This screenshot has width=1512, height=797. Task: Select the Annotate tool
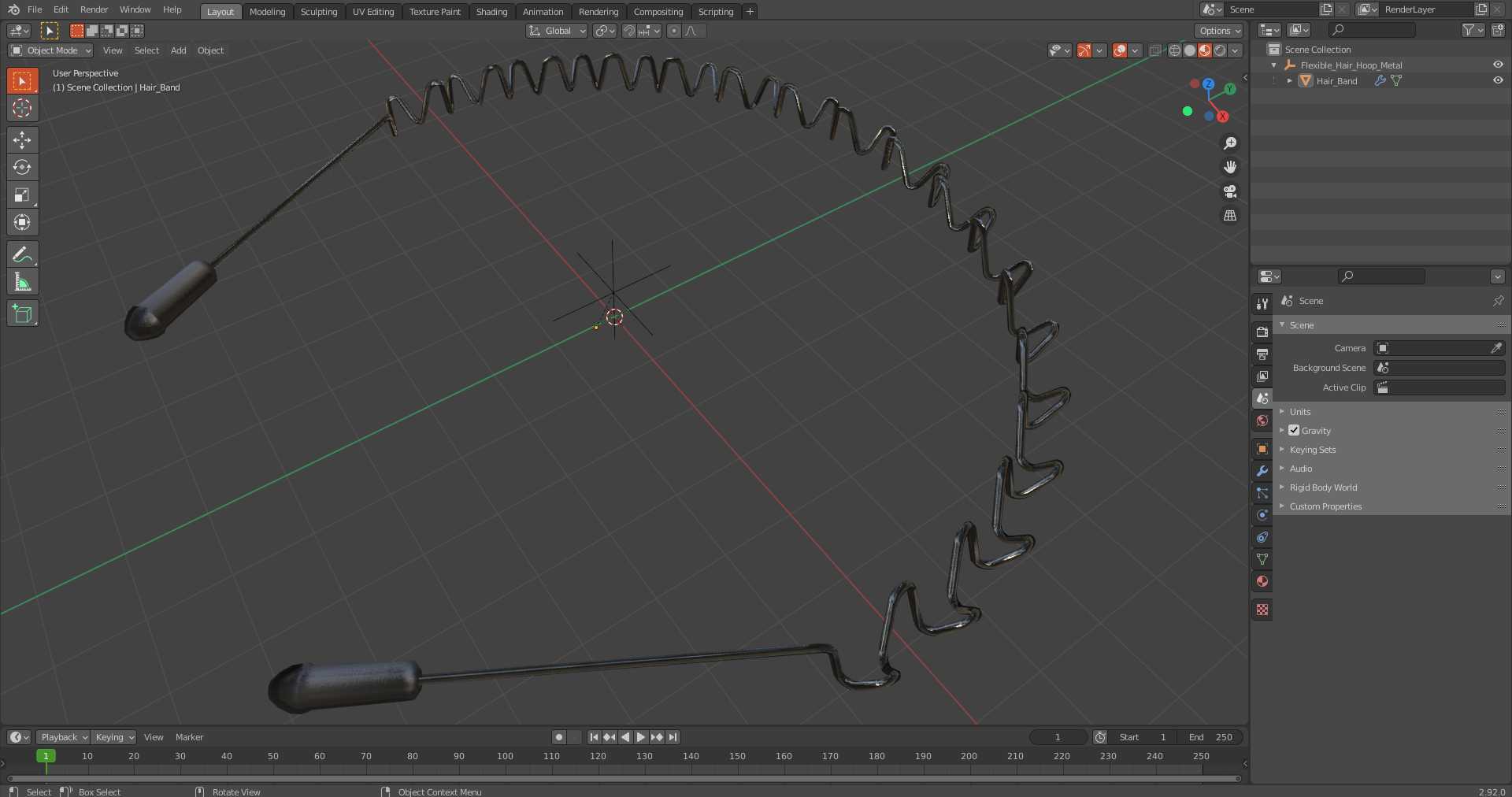tap(22, 254)
